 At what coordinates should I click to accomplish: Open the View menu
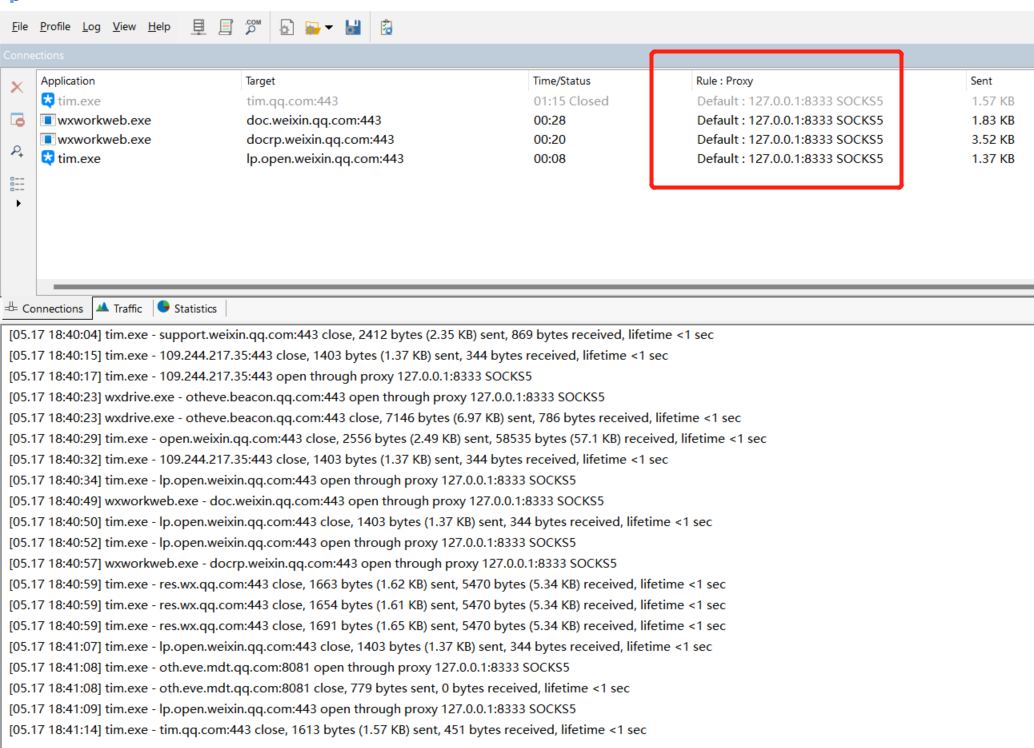click(x=124, y=27)
